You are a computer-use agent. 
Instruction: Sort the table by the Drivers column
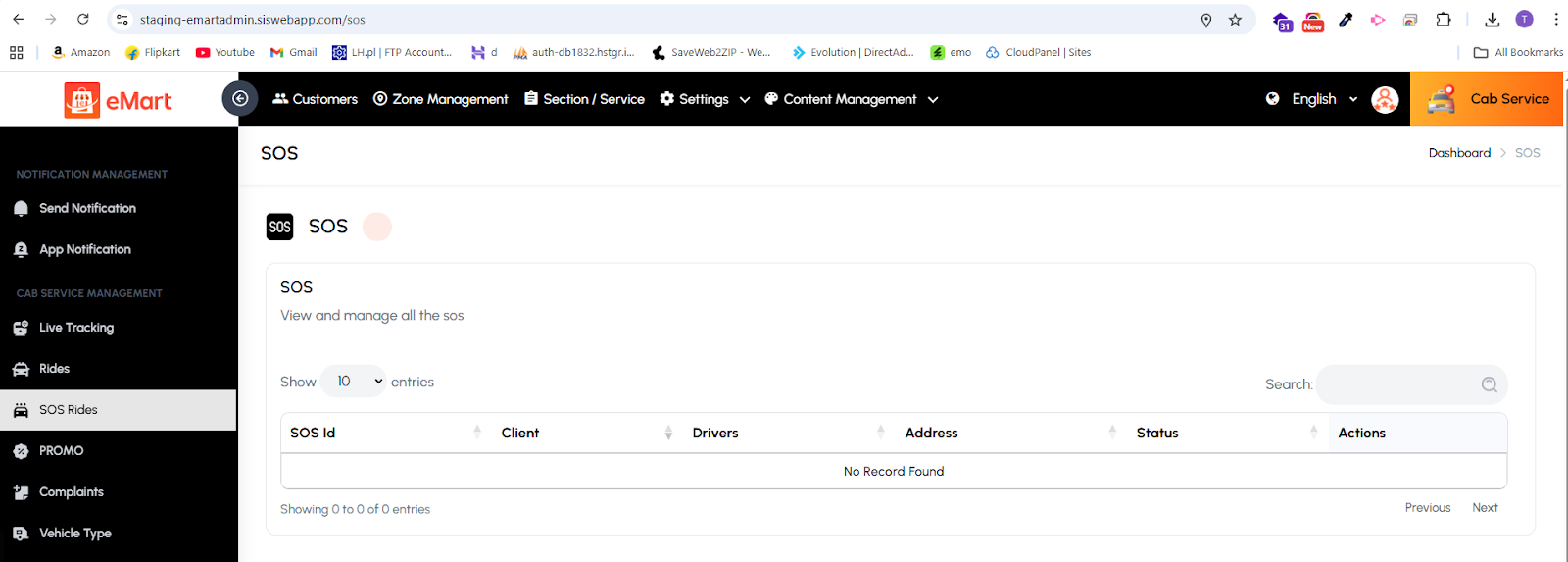(x=787, y=433)
